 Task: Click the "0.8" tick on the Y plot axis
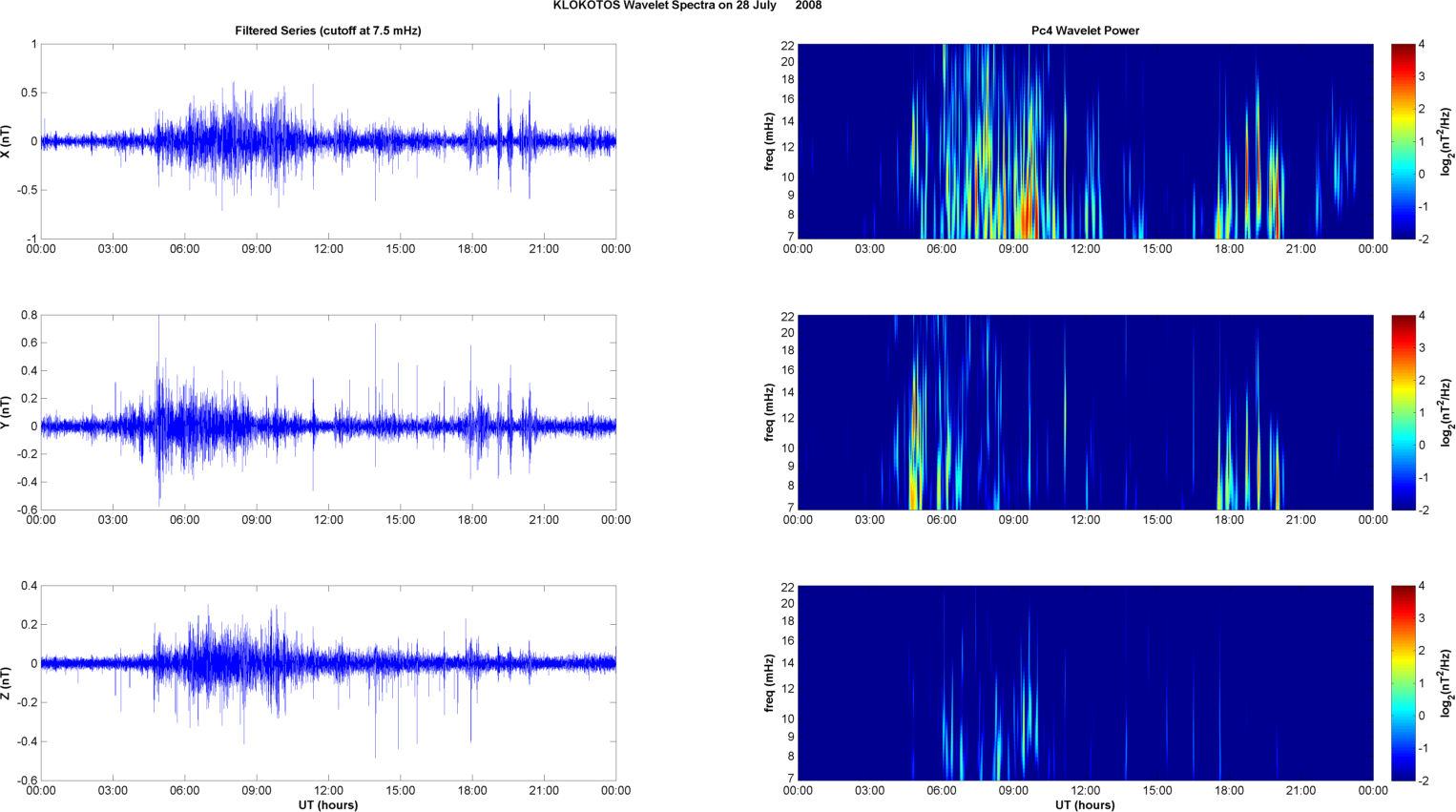[29, 315]
